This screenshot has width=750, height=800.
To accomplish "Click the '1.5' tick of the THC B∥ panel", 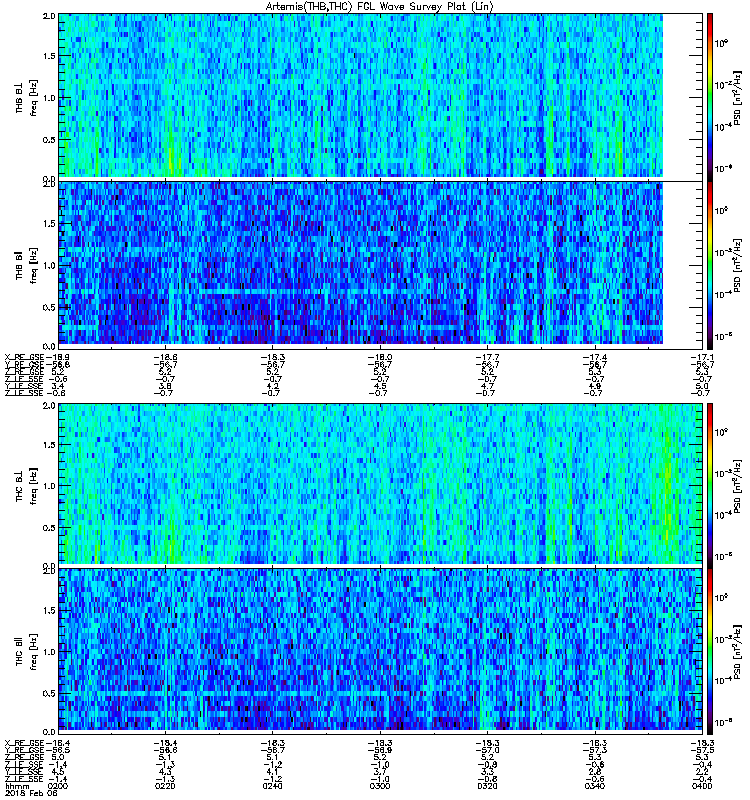I will (x=49, y=610).
